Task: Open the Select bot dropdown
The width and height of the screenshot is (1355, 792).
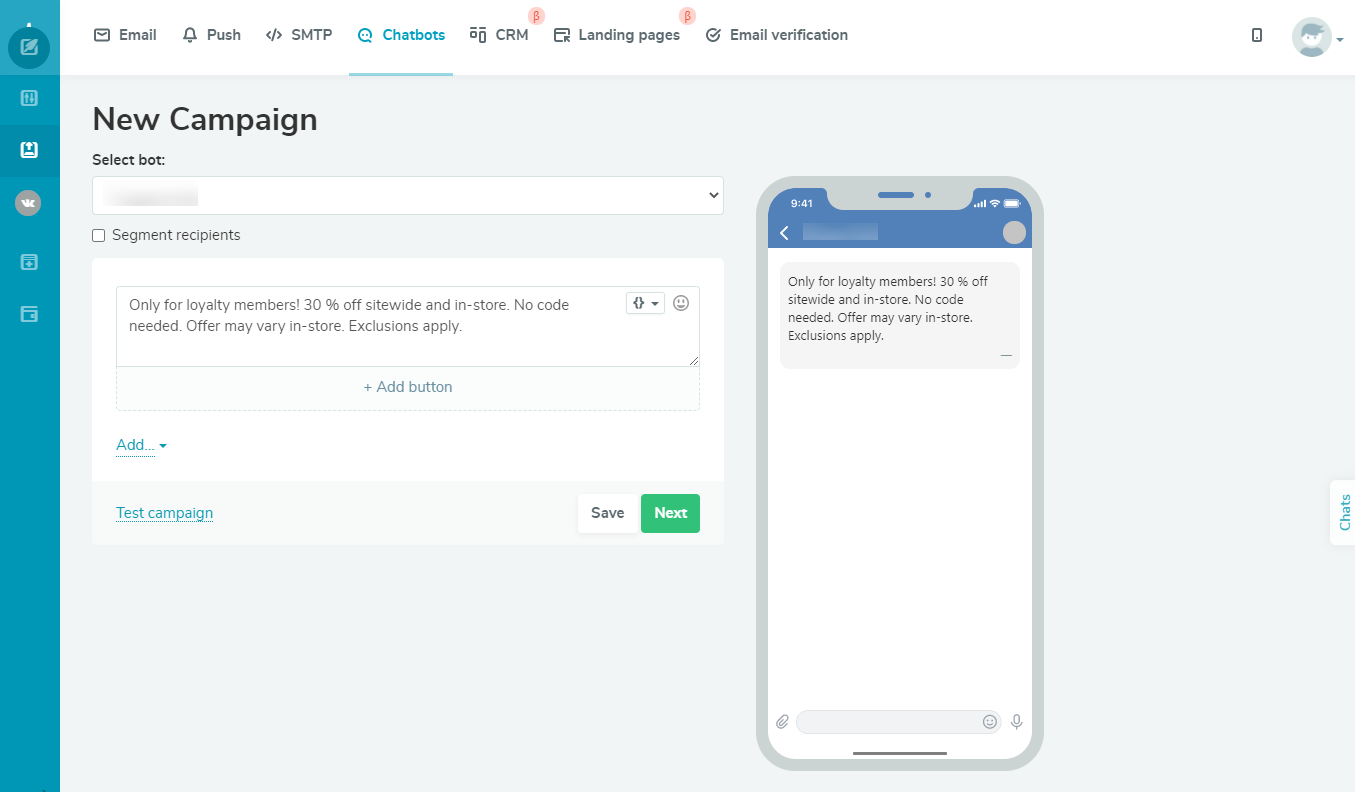Action: (407, 195)
